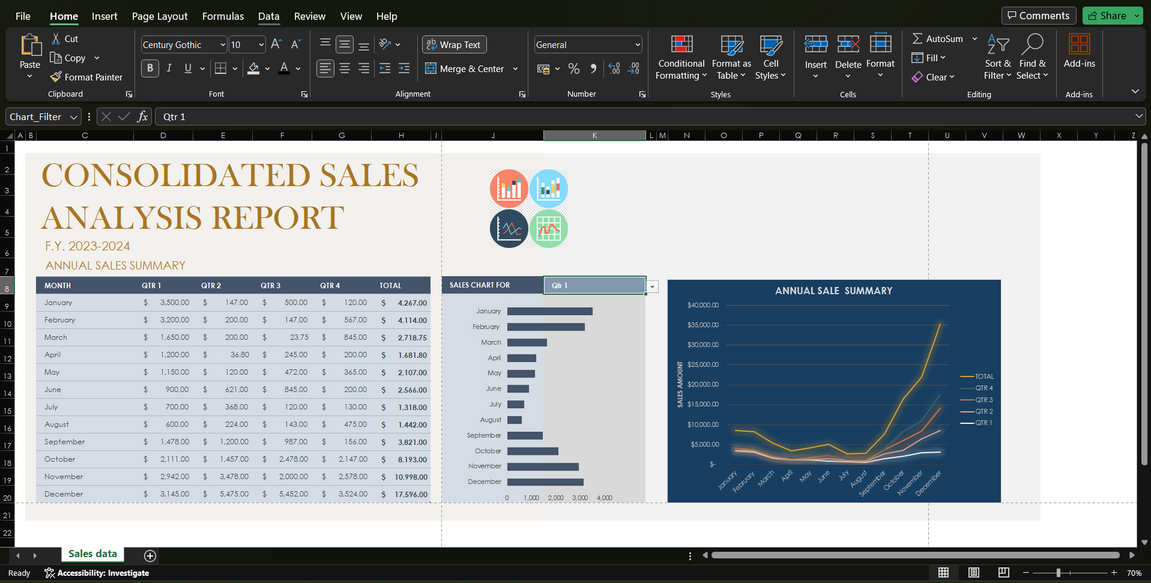Open the font name dropdown Century Gothic

pyautogui.click(x=222, y=45)
